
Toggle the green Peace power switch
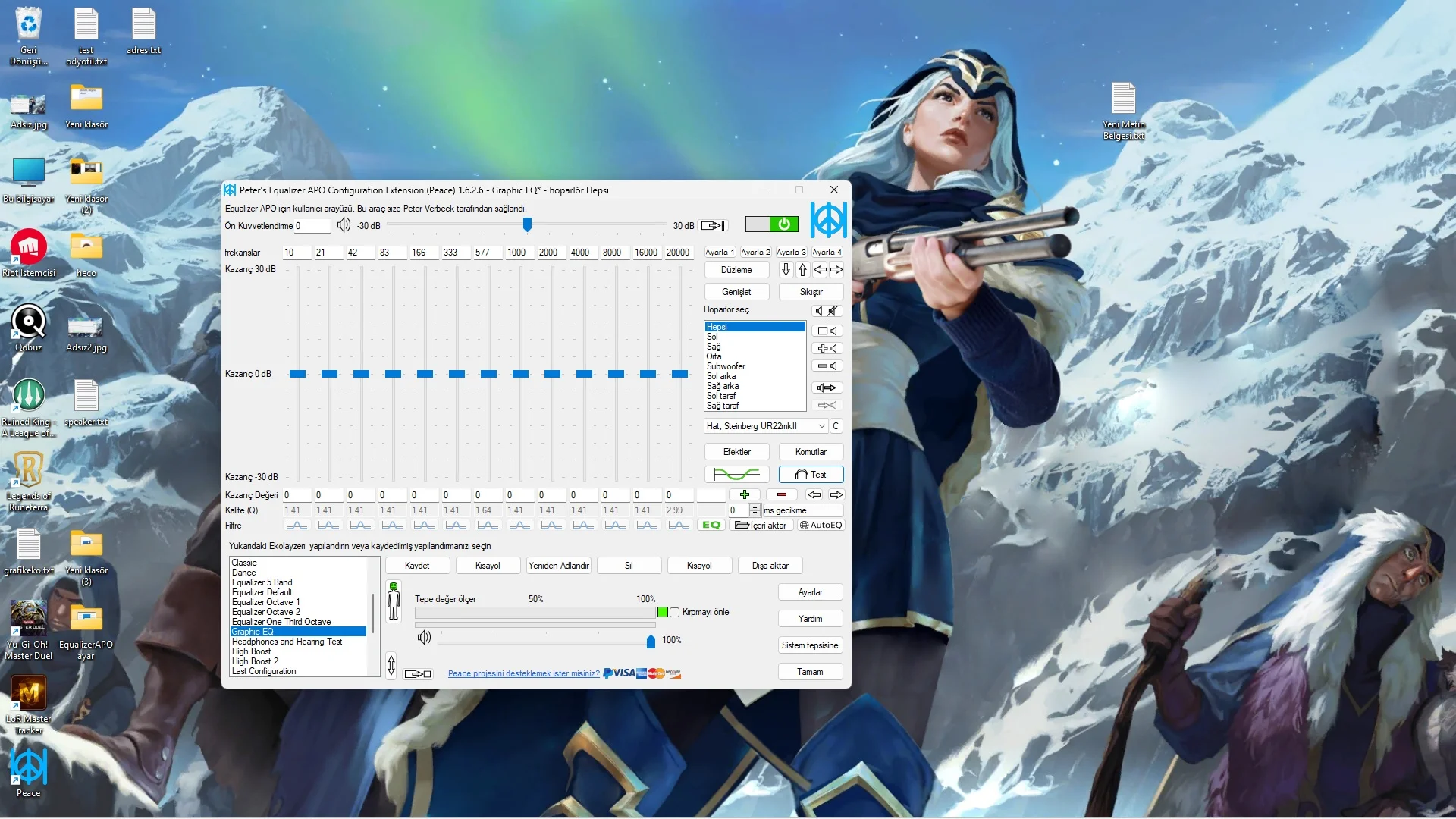pyautogui.click(x=771, y=224)
